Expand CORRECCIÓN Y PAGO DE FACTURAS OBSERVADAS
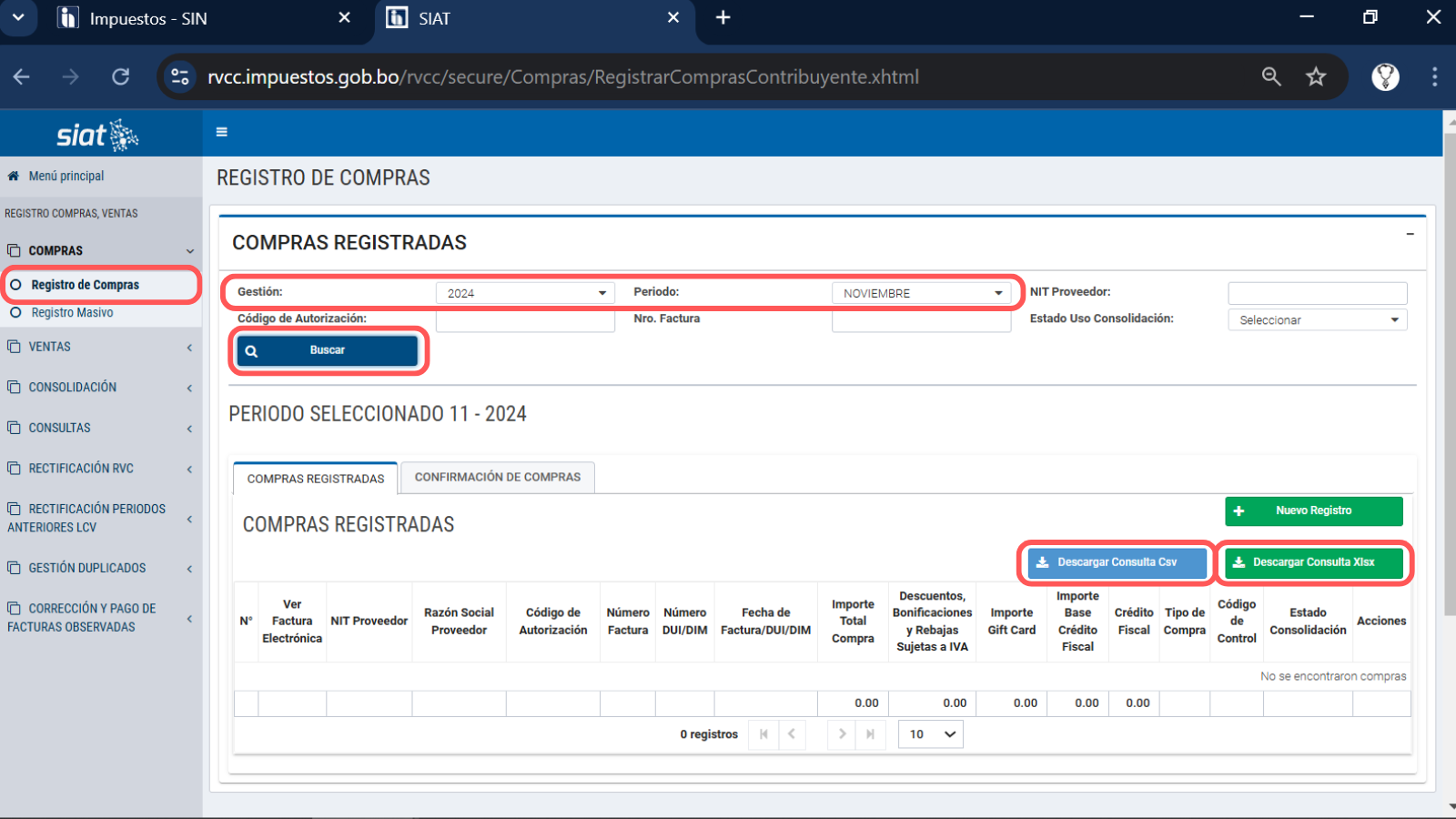Screen dimensions: 1456x819 [189, 619]
